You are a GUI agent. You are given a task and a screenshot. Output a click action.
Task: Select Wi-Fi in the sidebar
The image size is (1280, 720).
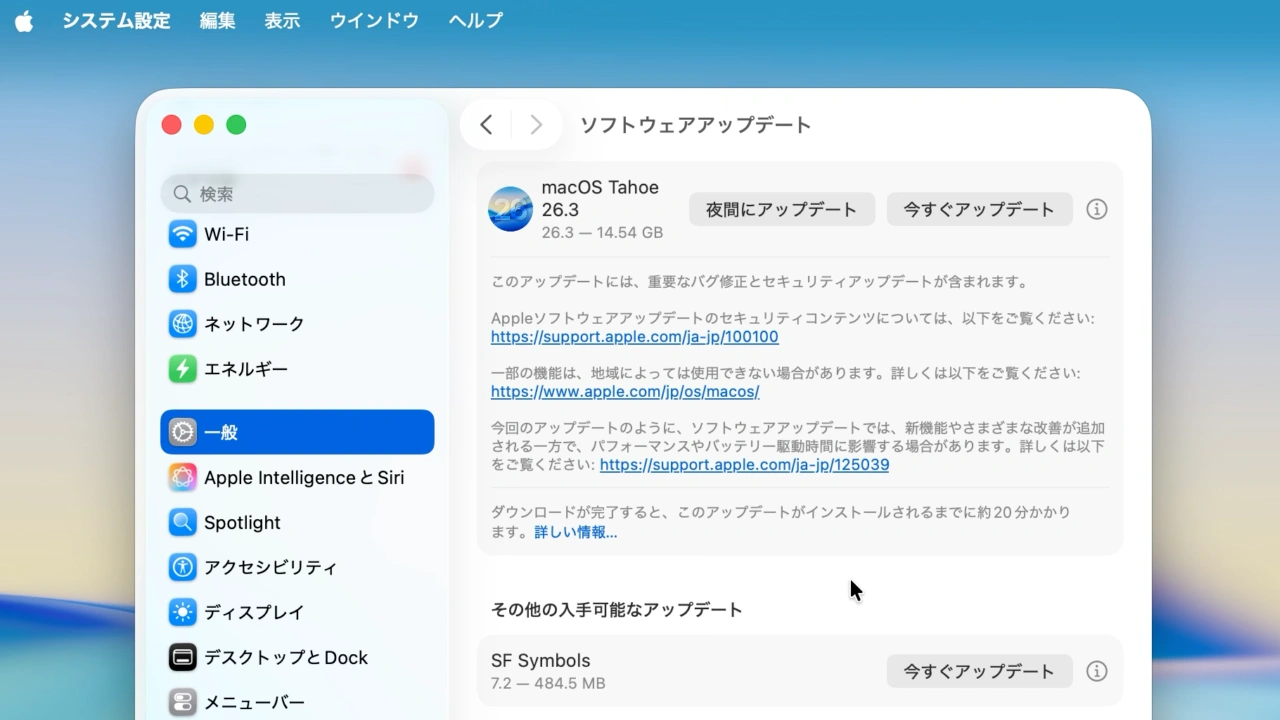pyautogui.click(x=224, y=234)
